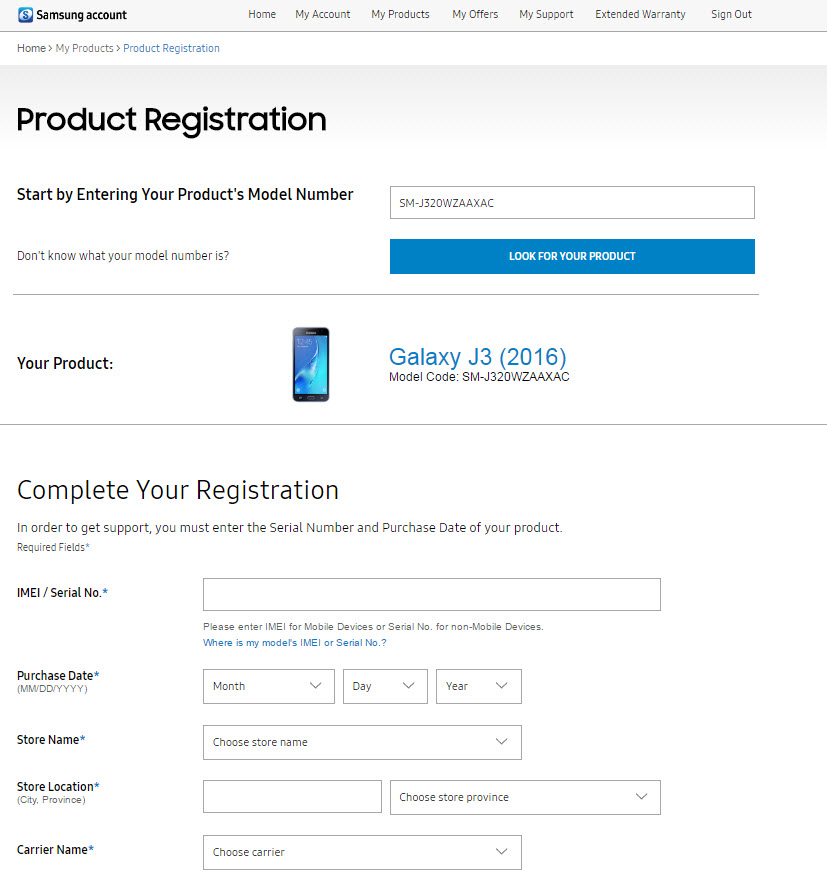Viewport: 827px width, 887px height.
Task: Open My Offers in navigation bar
Action: pyautogui.click(x=475, y=15)
